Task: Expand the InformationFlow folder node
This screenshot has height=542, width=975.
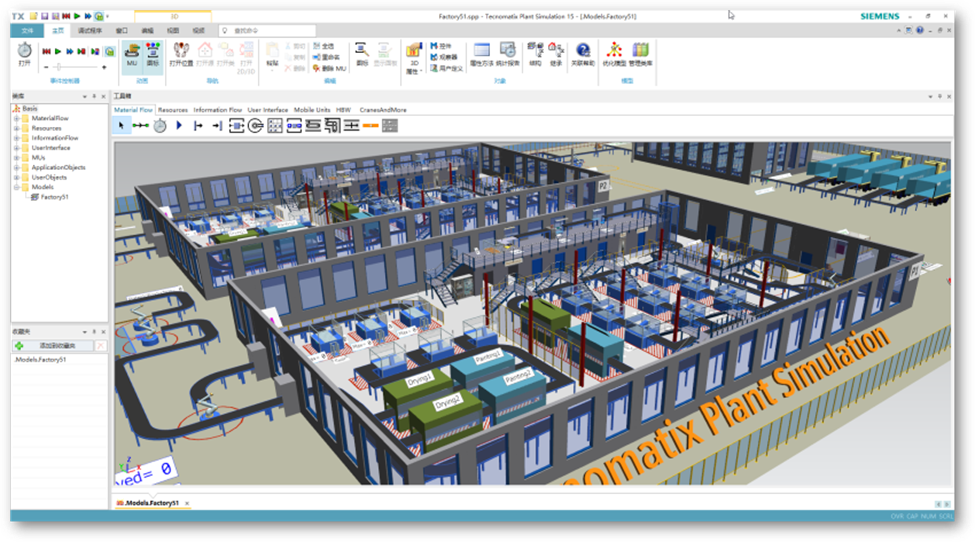Action: click(x=17, y=138)
